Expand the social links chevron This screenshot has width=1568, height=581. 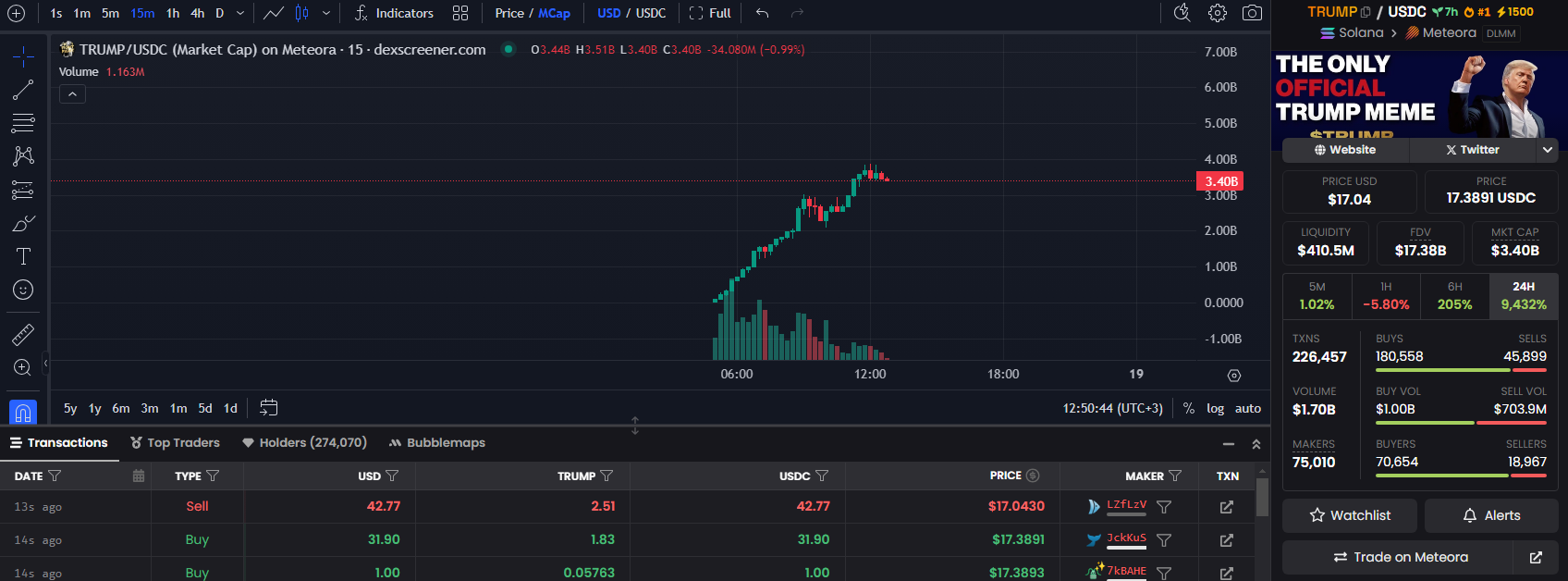1547,150
